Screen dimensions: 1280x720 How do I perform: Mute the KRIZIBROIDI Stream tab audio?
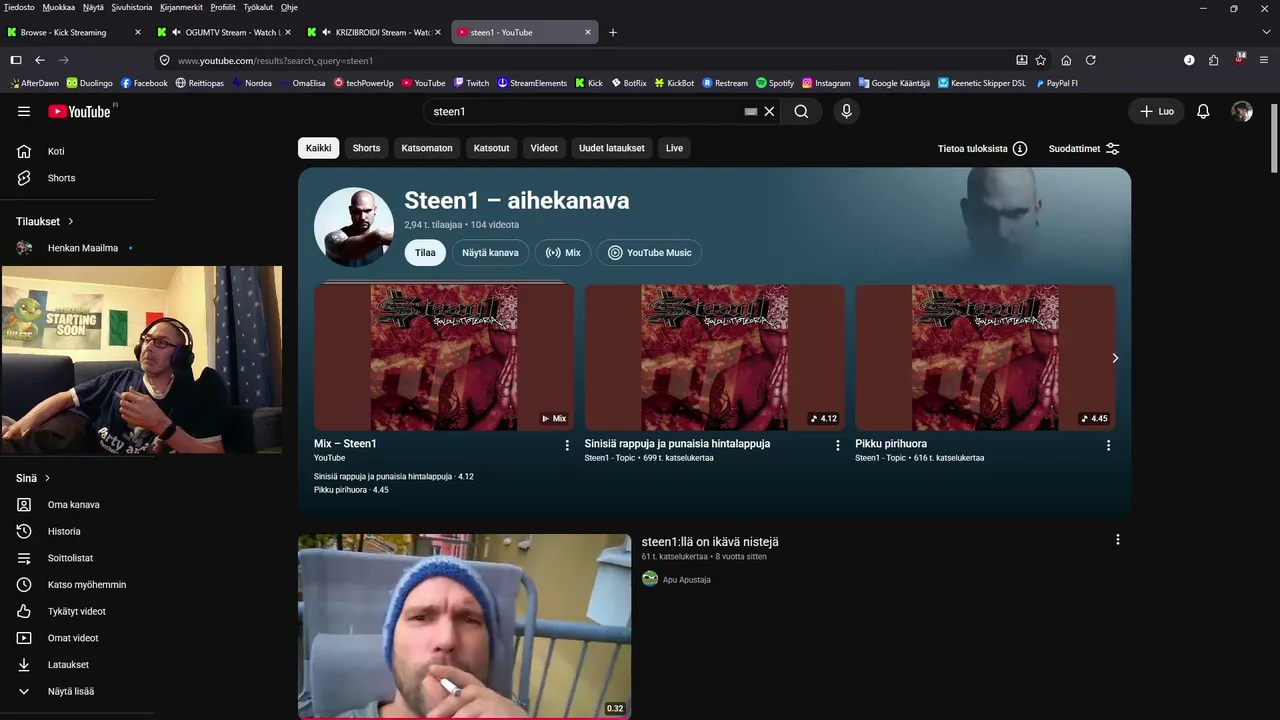(326, 32)
